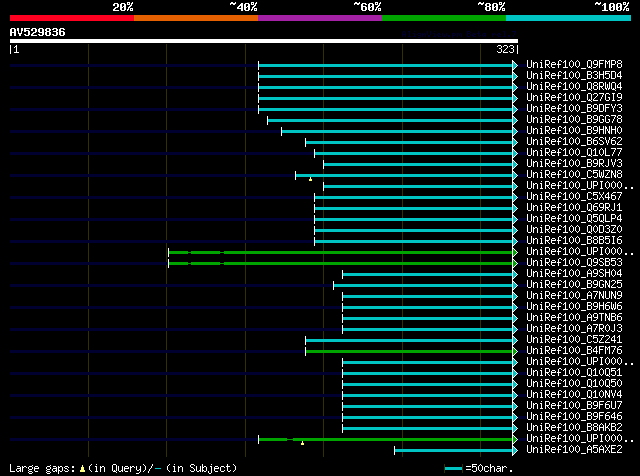Select the UniRef100_A9SH04 label
Viewport: 640px width, 476px height.
[x=574, y=274]
